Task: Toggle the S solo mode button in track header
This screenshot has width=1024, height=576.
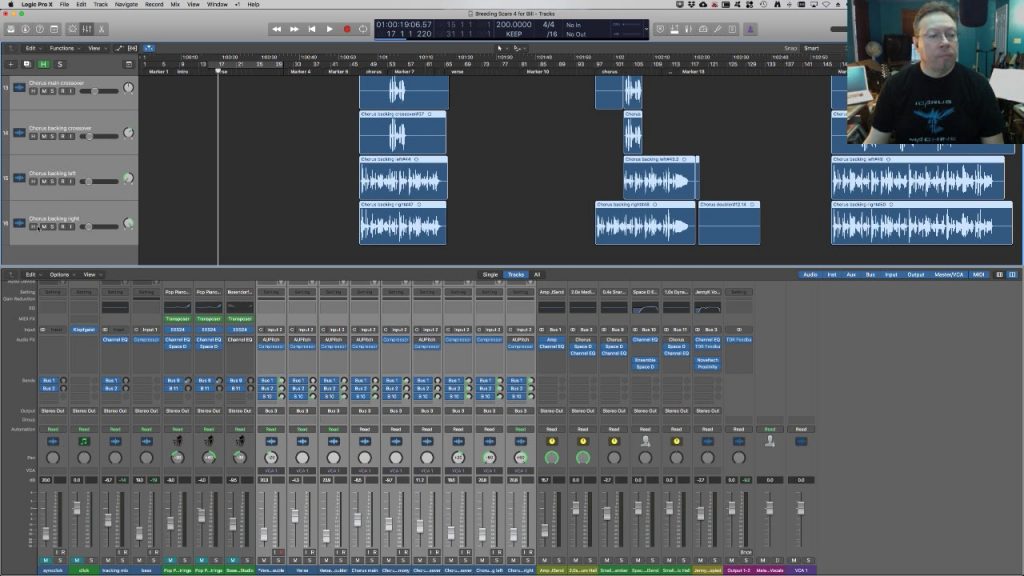Action: point(60,64)
